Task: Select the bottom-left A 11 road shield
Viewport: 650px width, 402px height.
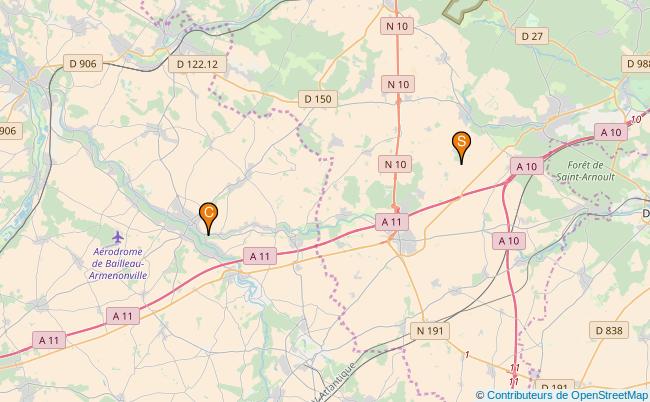Action: pos(49,340)
